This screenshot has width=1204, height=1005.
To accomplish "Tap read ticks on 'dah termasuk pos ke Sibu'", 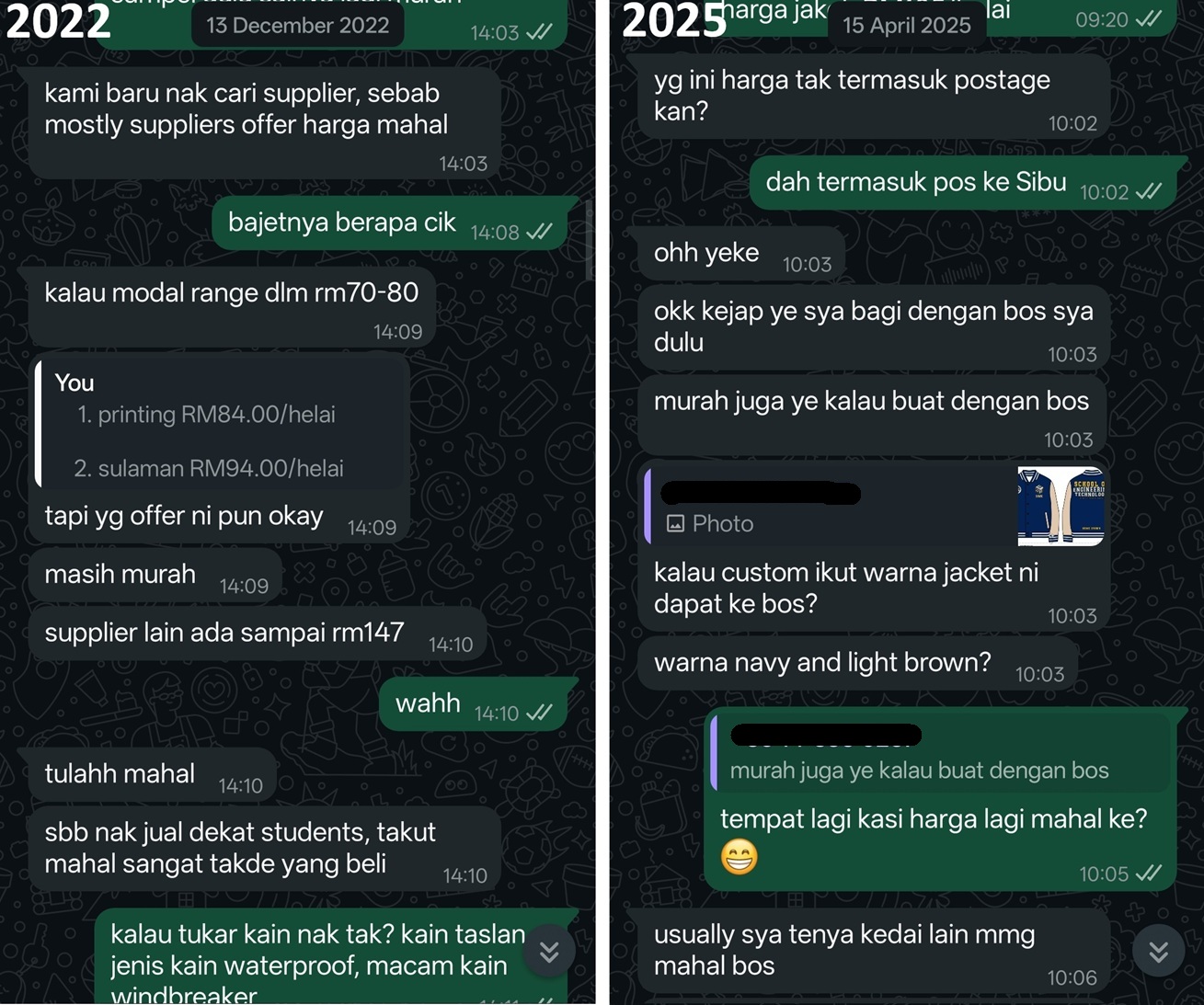I will pos(1149,191).
